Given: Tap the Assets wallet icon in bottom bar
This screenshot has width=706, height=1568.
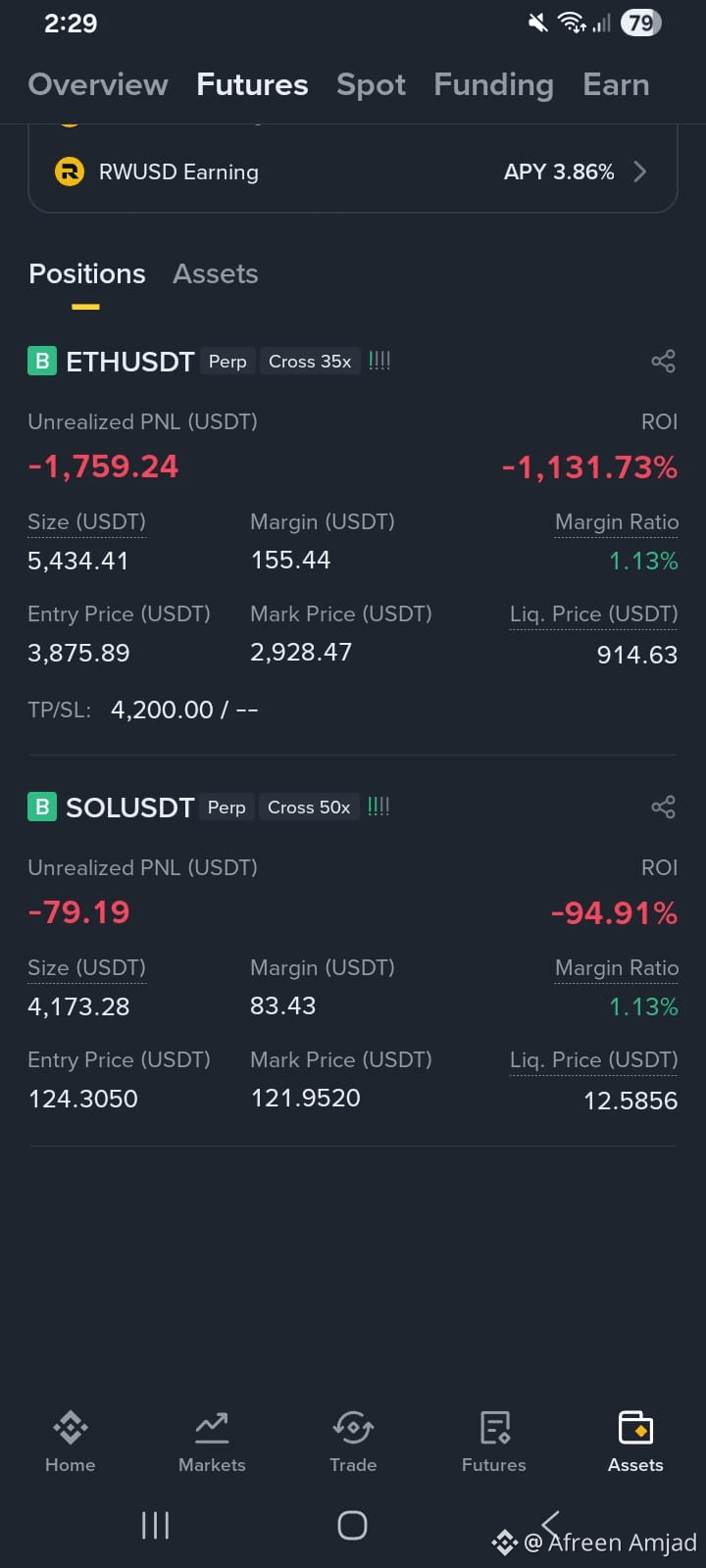Looking at the screenshot, I should tap(635, 1428).
